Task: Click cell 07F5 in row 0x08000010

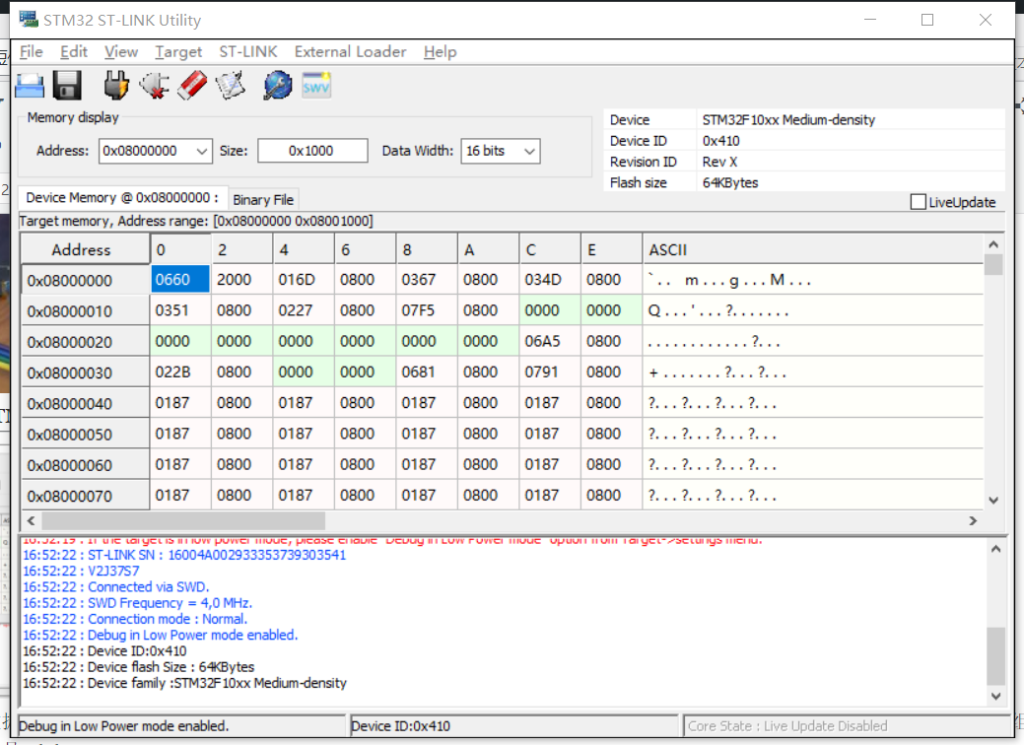Action: click(x=426, y=310)
